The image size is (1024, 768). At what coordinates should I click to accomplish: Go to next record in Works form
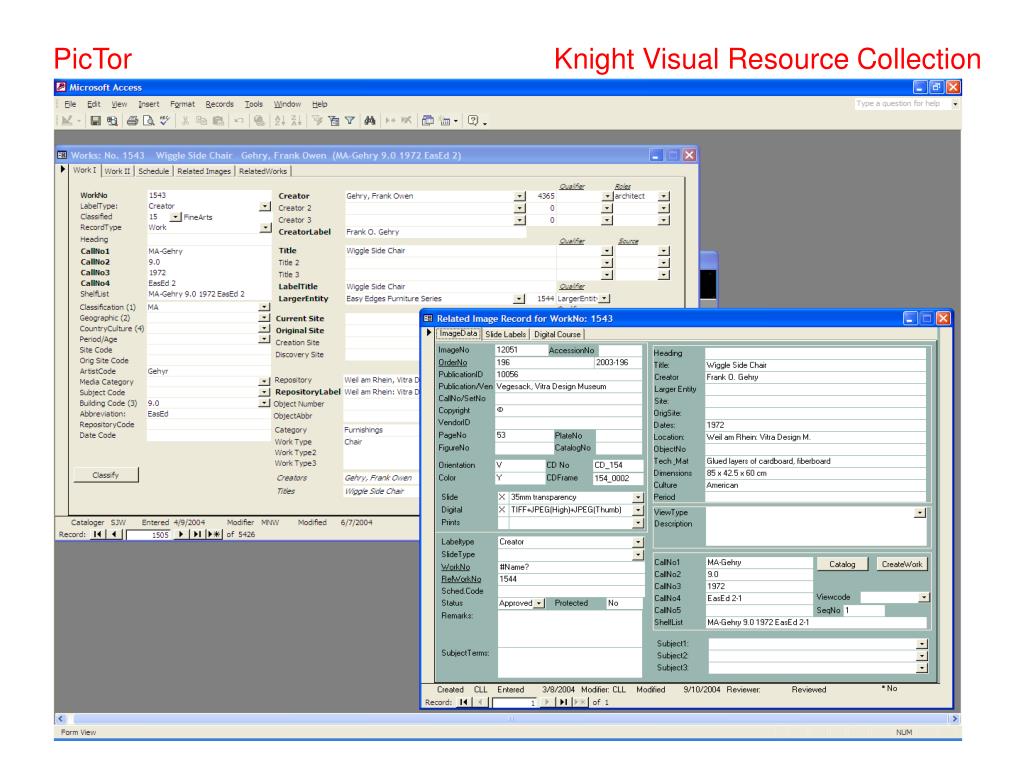coord(181,534)
